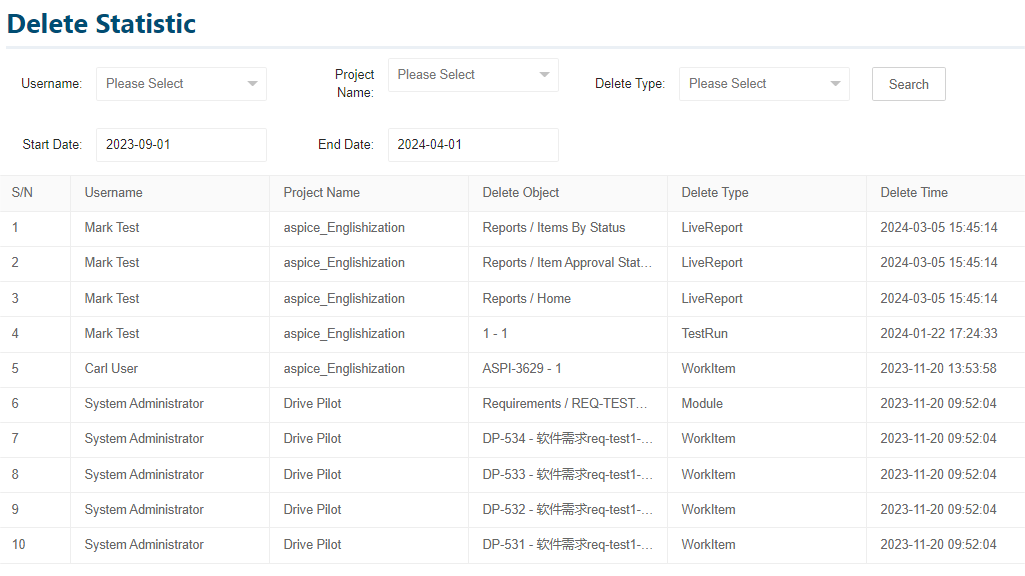Viewport: 1025px width, 576px height.
Task: Open the Username dropdown
Action: pos(181,84)
